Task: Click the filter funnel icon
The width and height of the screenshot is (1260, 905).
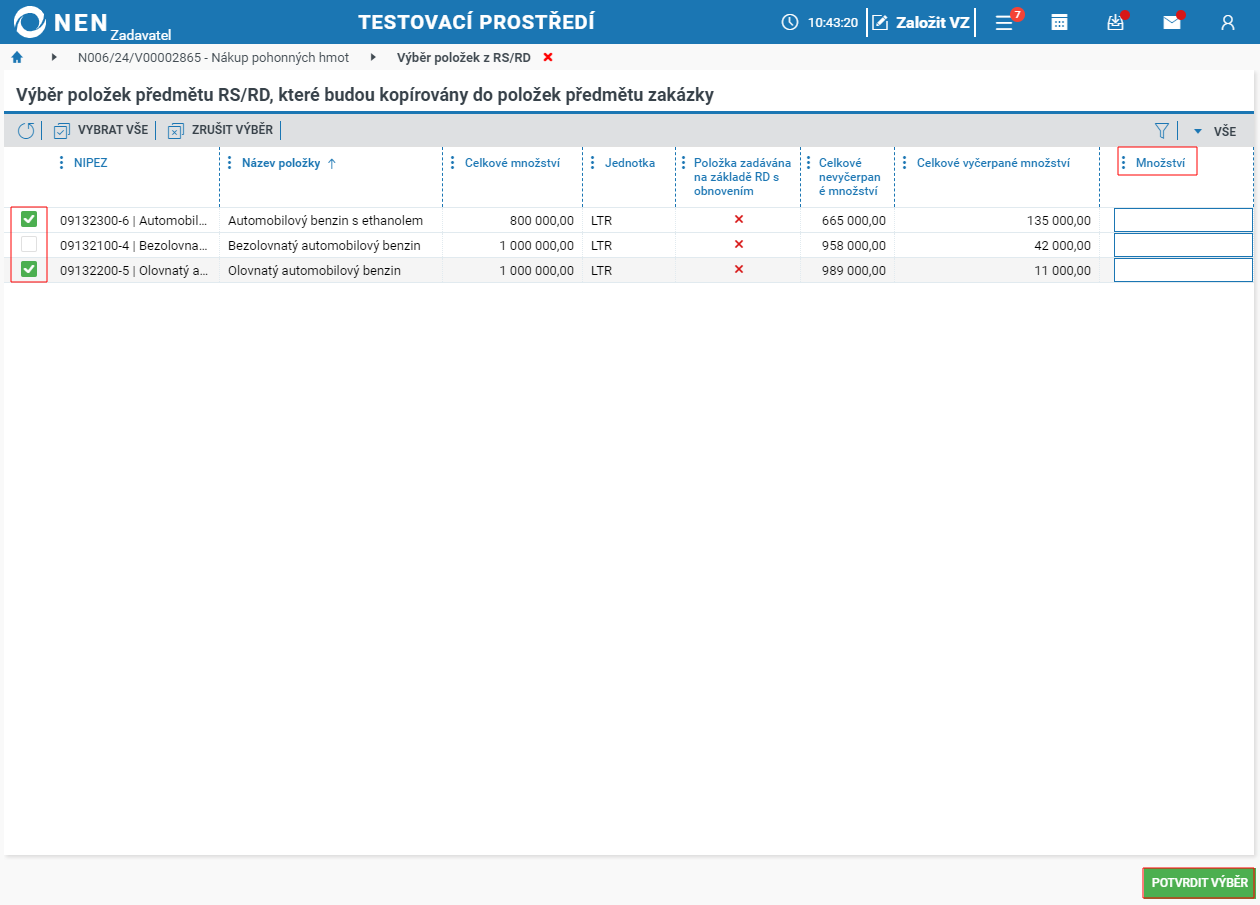Action: coord(1161,130)
